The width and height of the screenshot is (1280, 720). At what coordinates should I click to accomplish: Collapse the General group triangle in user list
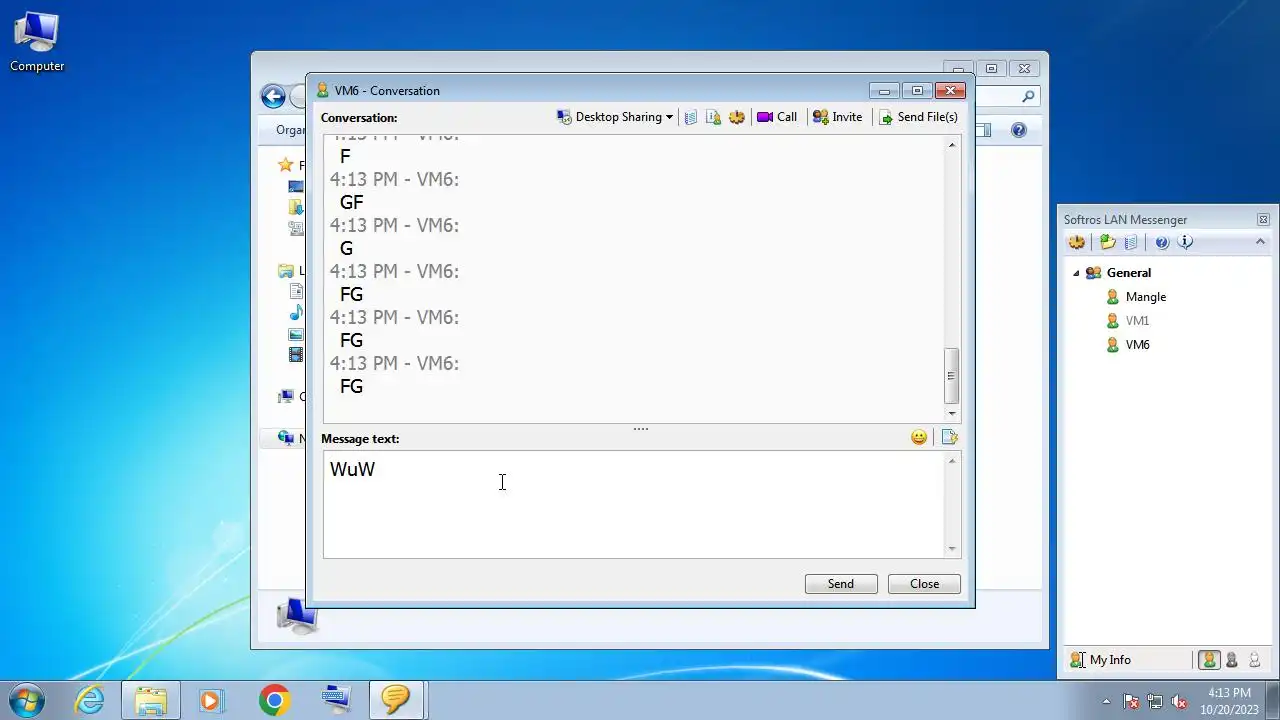[1076, 273]
